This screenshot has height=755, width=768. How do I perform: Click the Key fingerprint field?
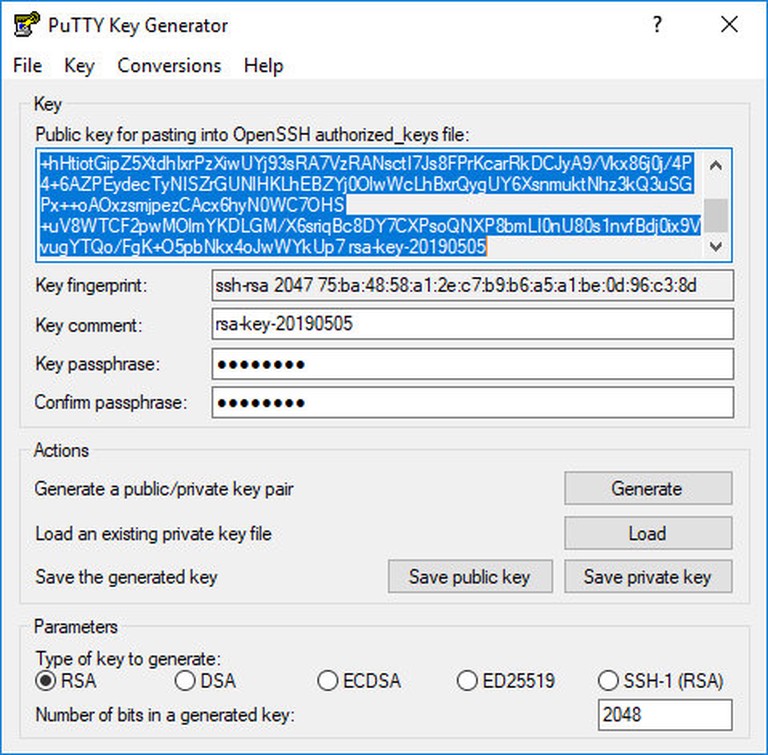473,285
